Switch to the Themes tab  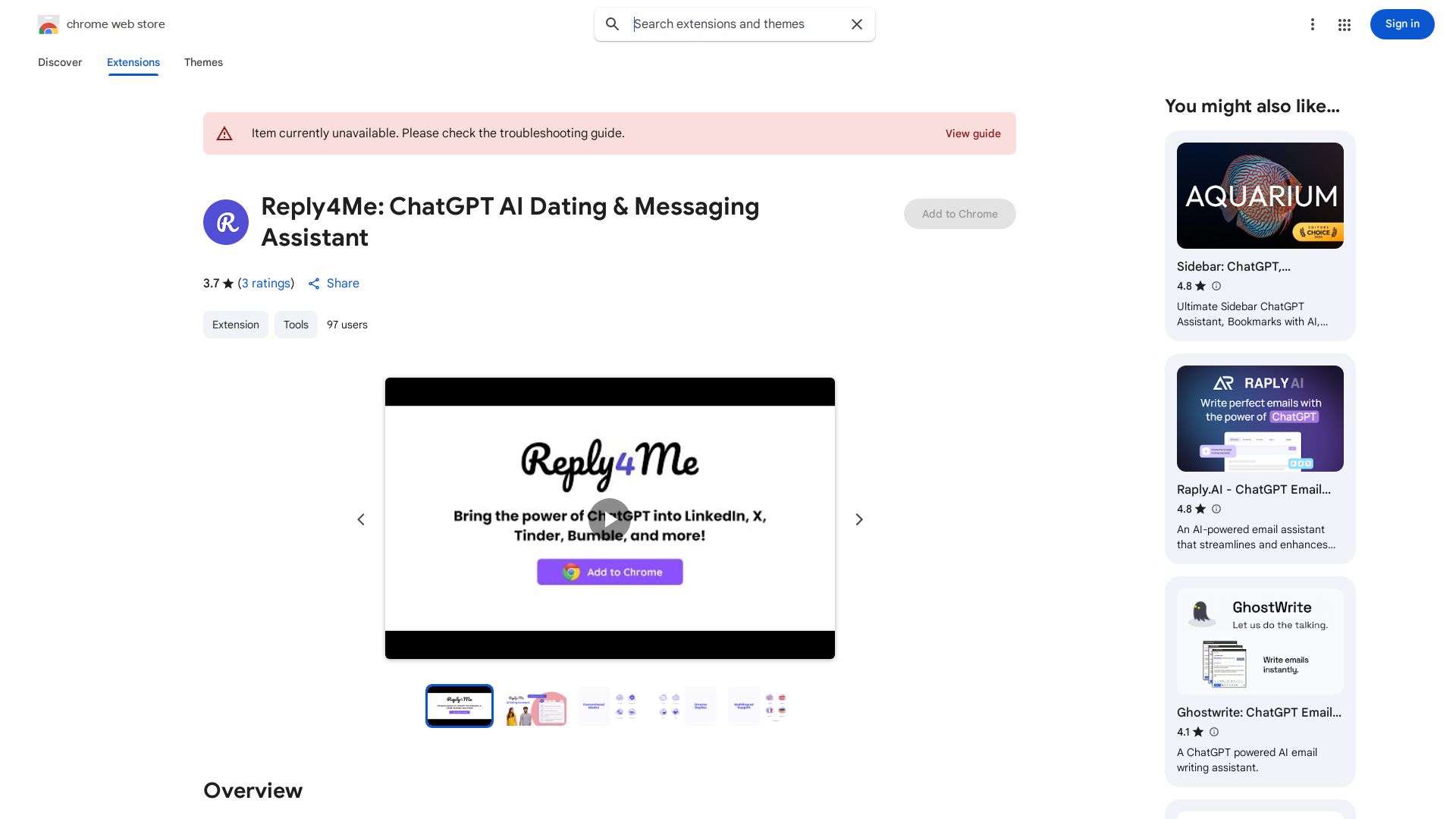[x=203, y=62]
